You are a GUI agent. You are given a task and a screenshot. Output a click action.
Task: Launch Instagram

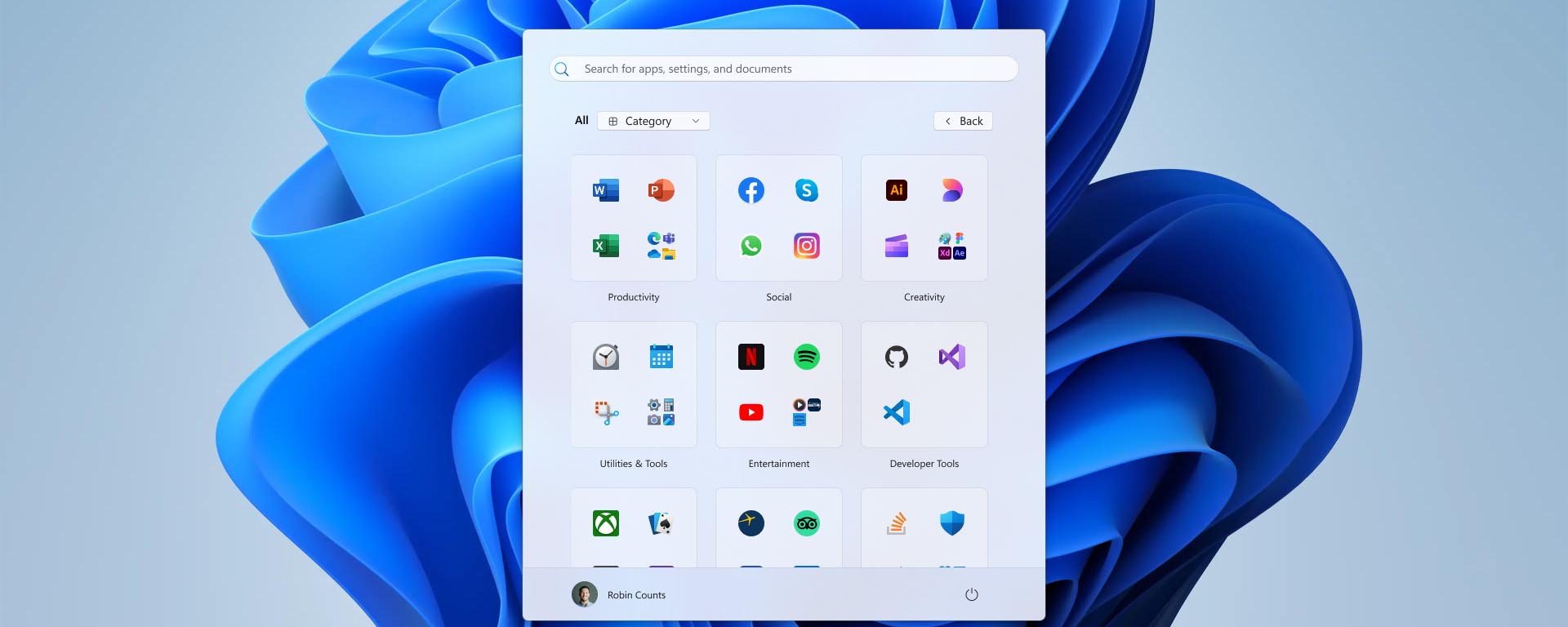point(807,246)
